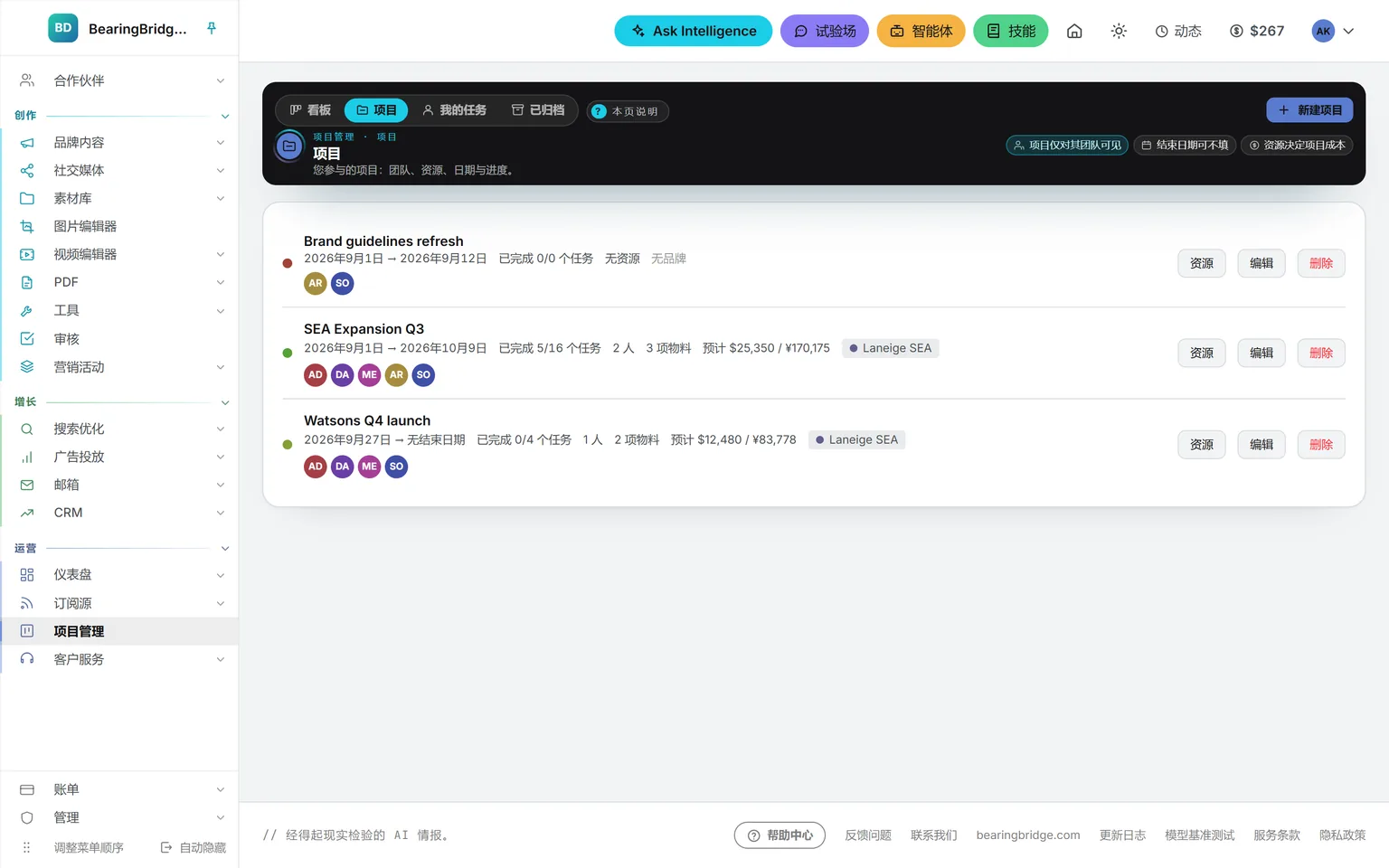Click the ME avatar on Watsons Q4 launch
This screenshot has width=1389, height=868.
(369, 467)
